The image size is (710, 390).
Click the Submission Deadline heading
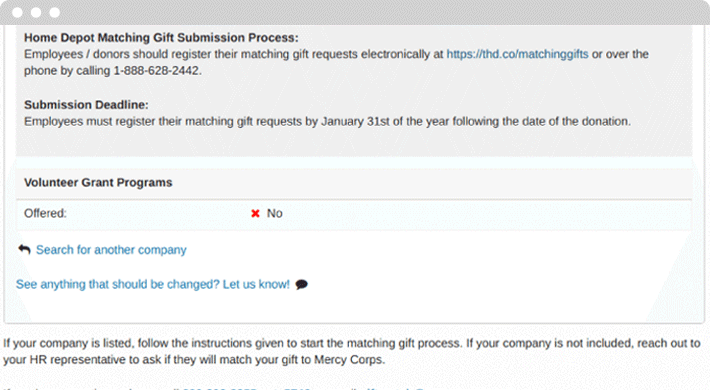pyautogui.click(x=86, y=105)
